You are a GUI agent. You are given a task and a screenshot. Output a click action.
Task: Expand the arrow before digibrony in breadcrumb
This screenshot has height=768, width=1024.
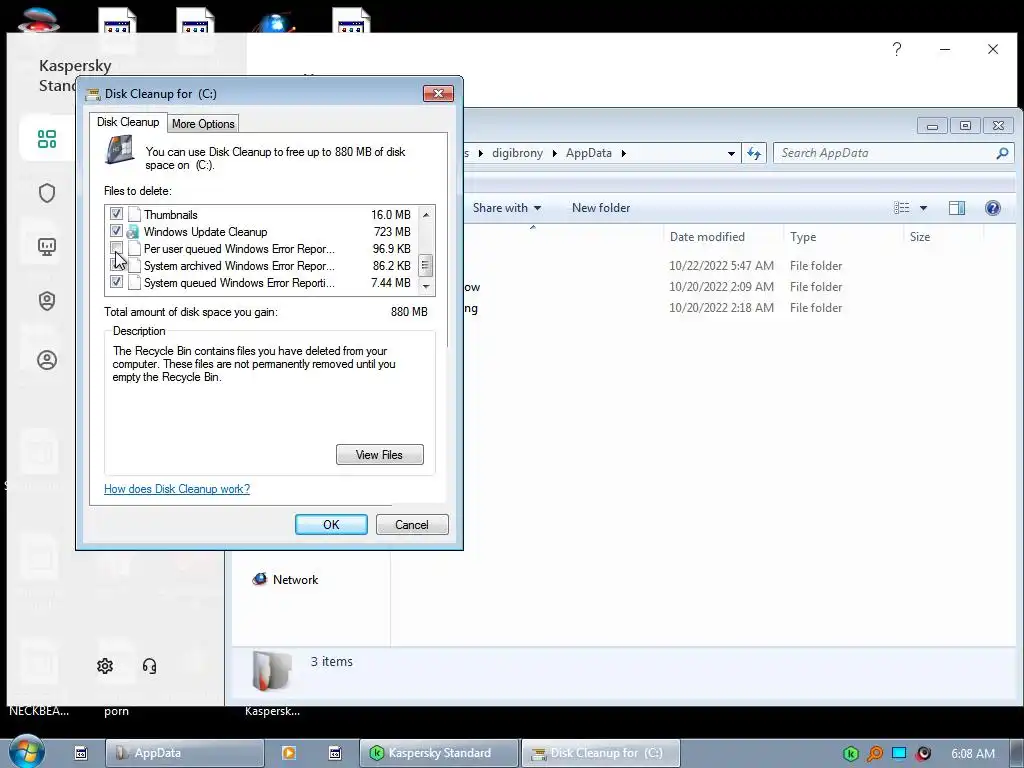tap(481, 153)
